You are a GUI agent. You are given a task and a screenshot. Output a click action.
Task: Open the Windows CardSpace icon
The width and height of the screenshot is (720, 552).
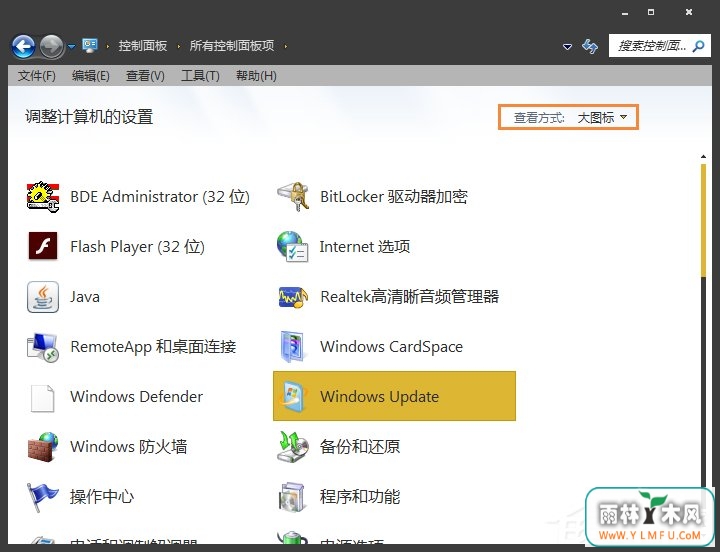[293, 347]
